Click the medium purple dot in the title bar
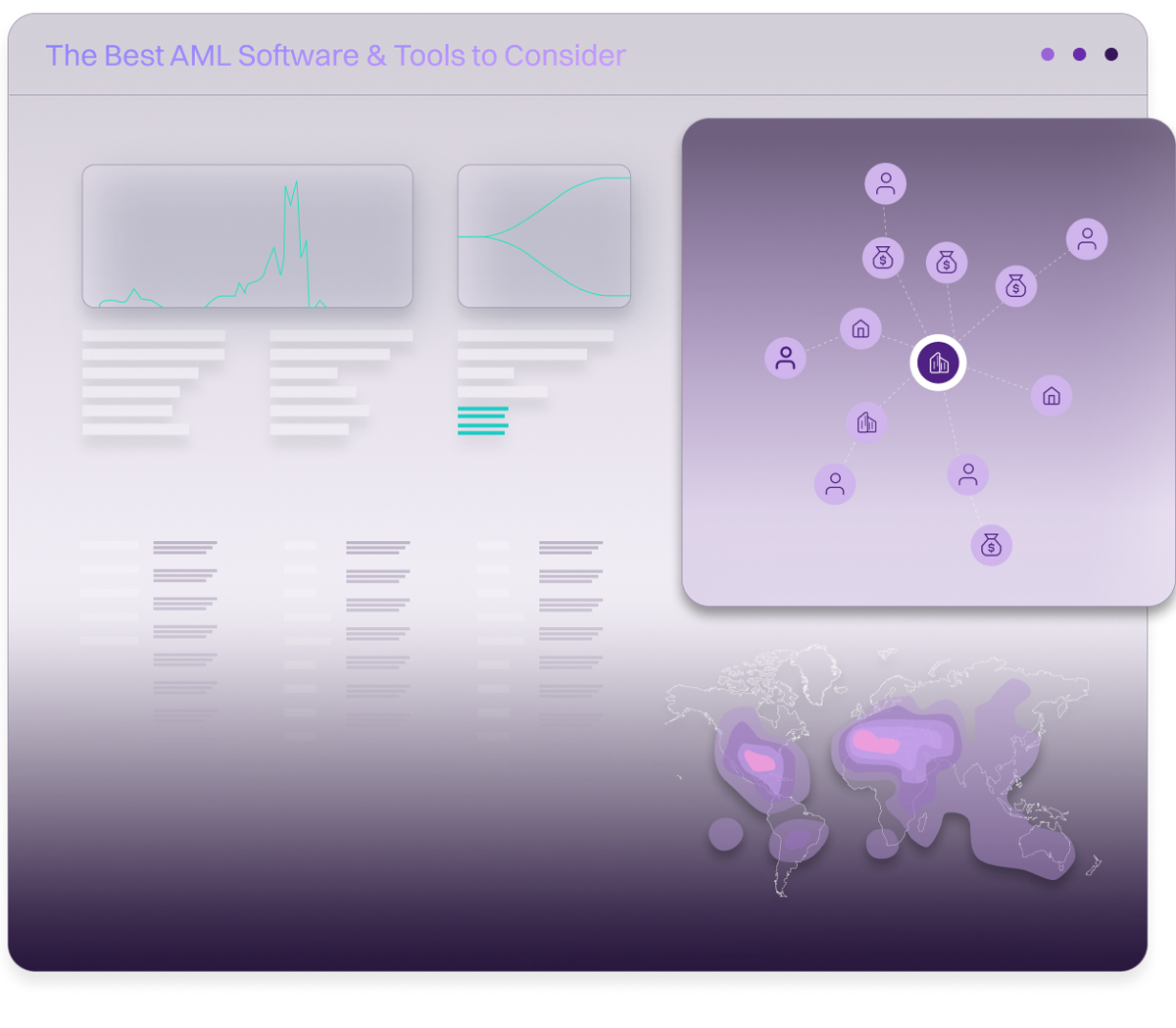 click(x=1079, y=55)
